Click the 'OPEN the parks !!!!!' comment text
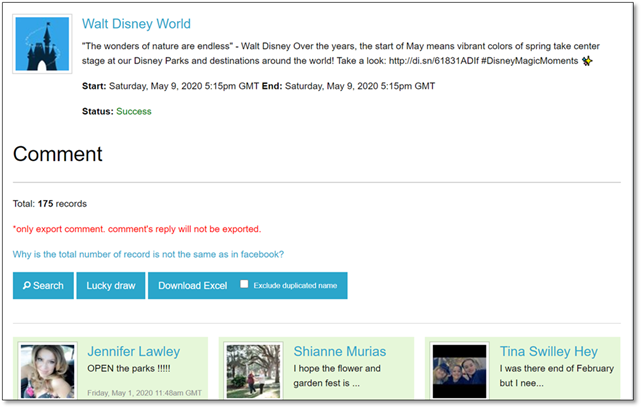642x408 pixels. tap(129, 369)
